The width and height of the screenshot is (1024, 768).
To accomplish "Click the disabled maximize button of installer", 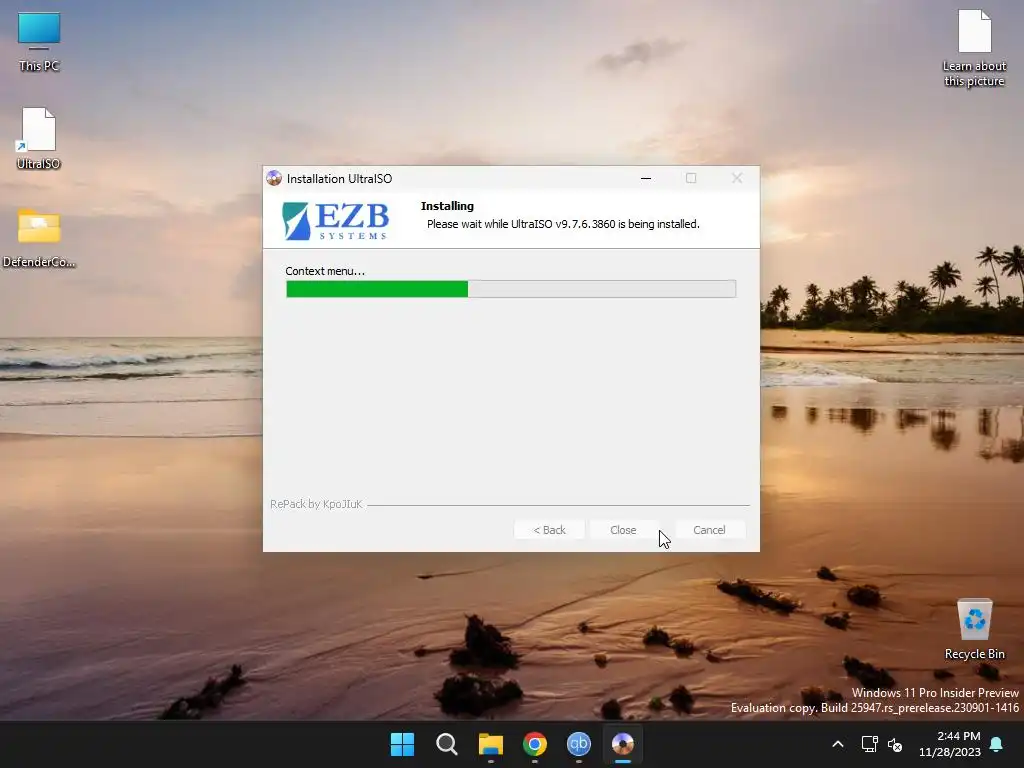I will pos(691,178).
